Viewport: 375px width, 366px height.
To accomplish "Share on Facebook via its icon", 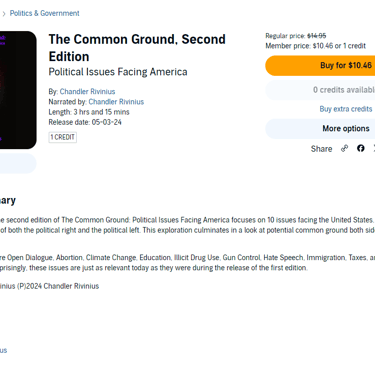I will 361,148.
